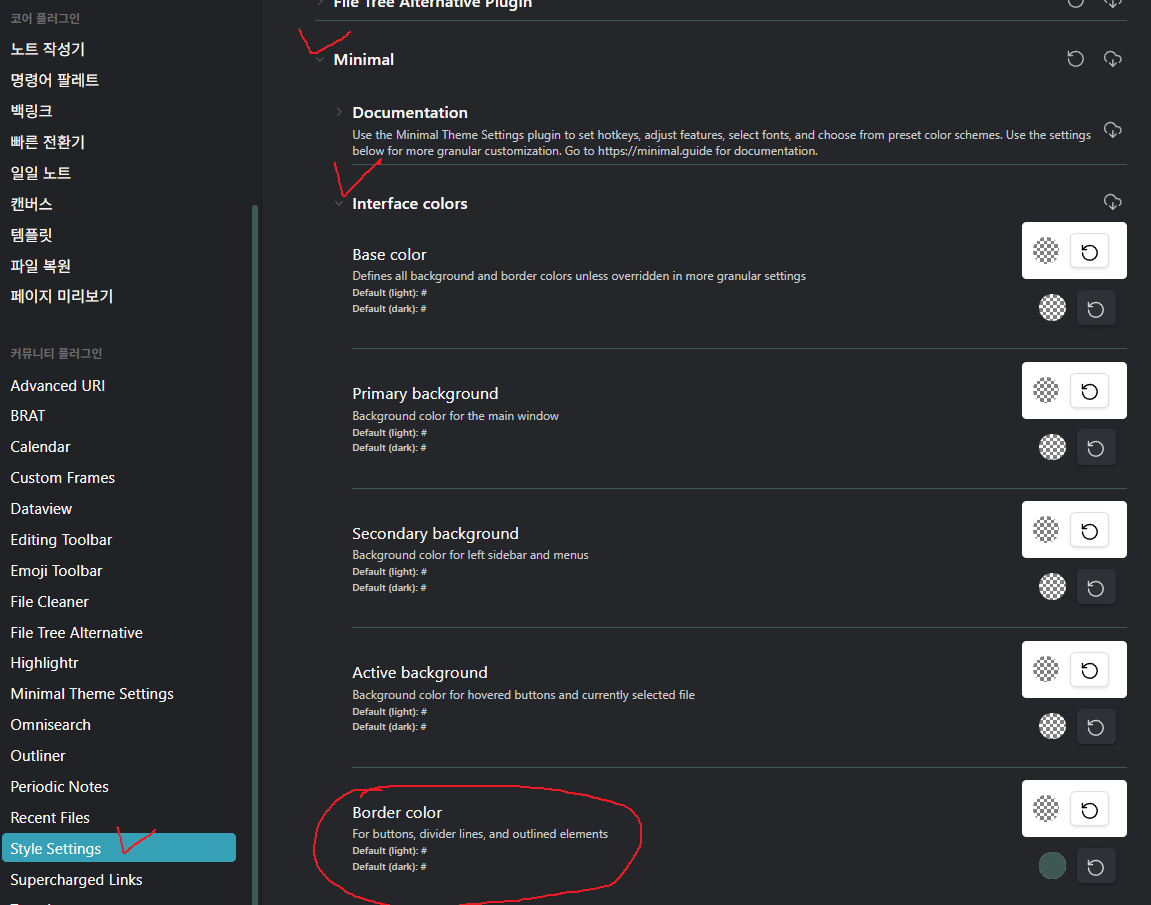Open 노트 작성기 core plugin settings
Viewport: 1151px width, 905px height.
48,49
